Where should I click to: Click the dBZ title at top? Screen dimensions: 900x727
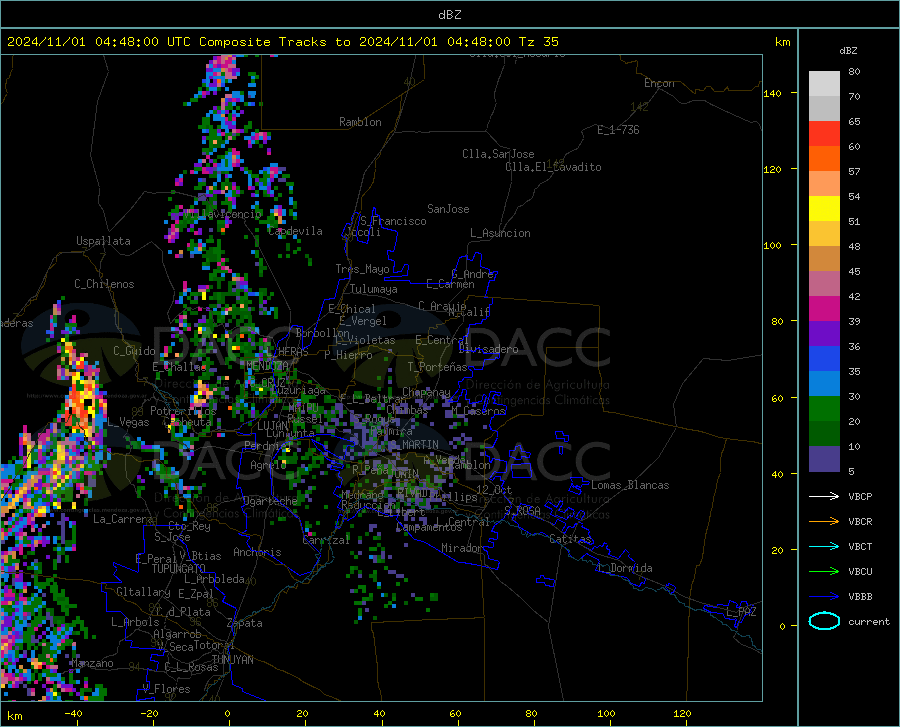click(449, 15)
